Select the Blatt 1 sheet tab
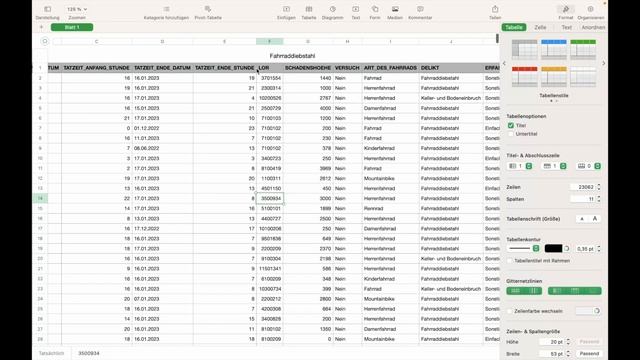The width and height of the screenshot is (640, 360). [72, 27]
